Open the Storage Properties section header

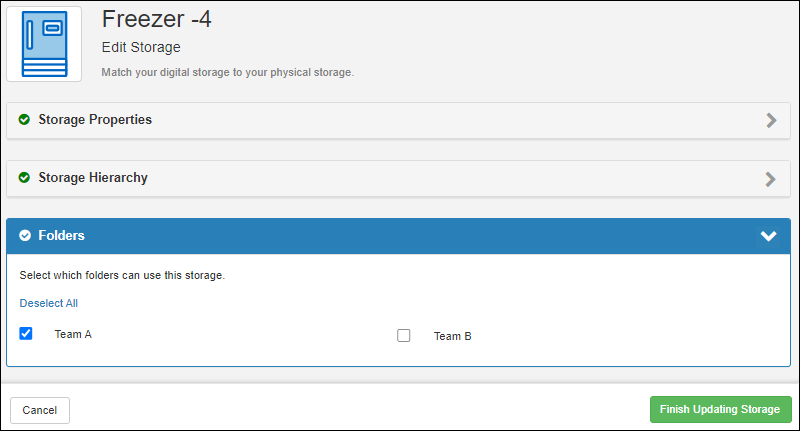[95, 120]
